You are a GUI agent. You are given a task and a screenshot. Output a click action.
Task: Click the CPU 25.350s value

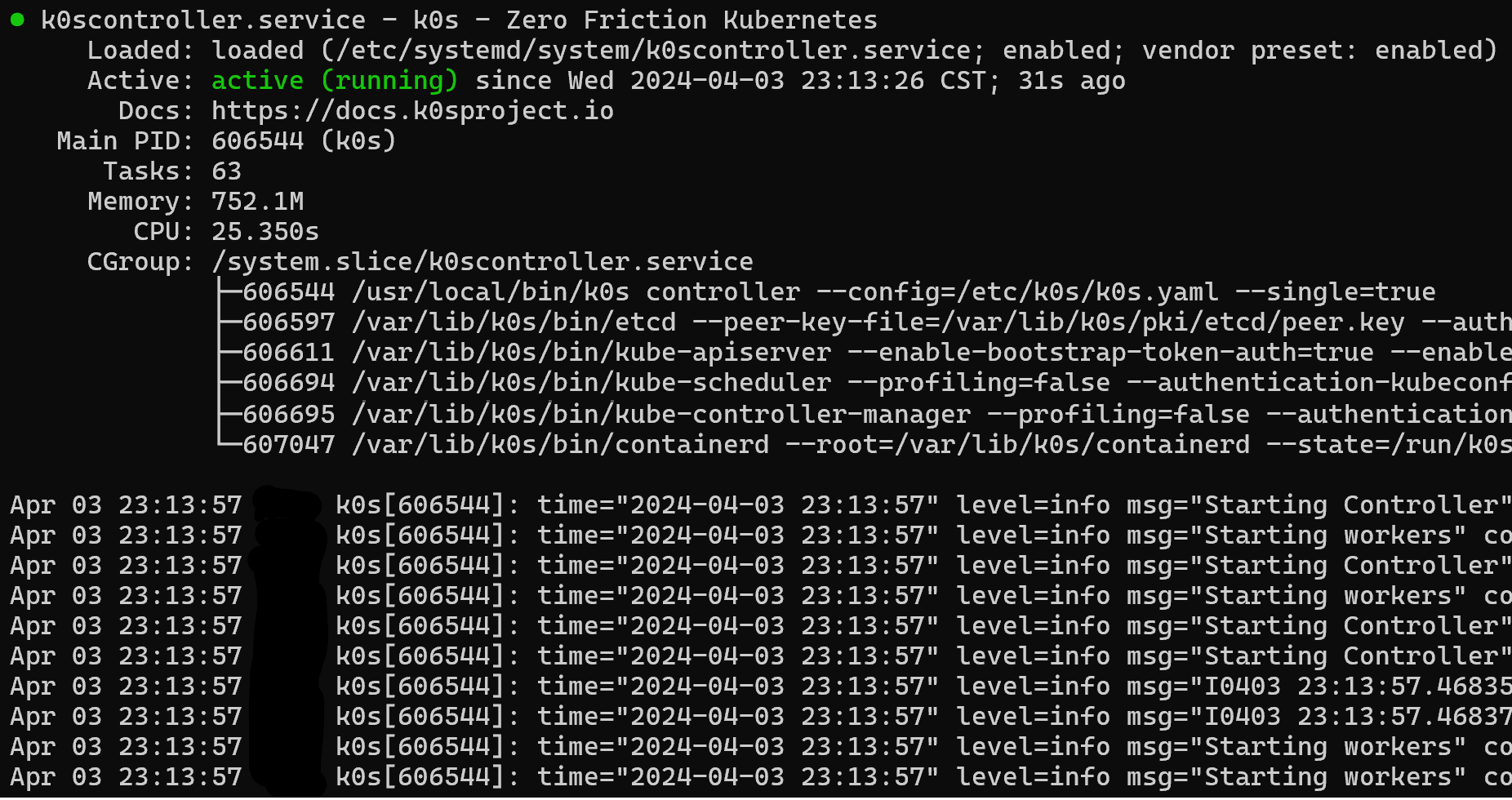tap(265, 231)
